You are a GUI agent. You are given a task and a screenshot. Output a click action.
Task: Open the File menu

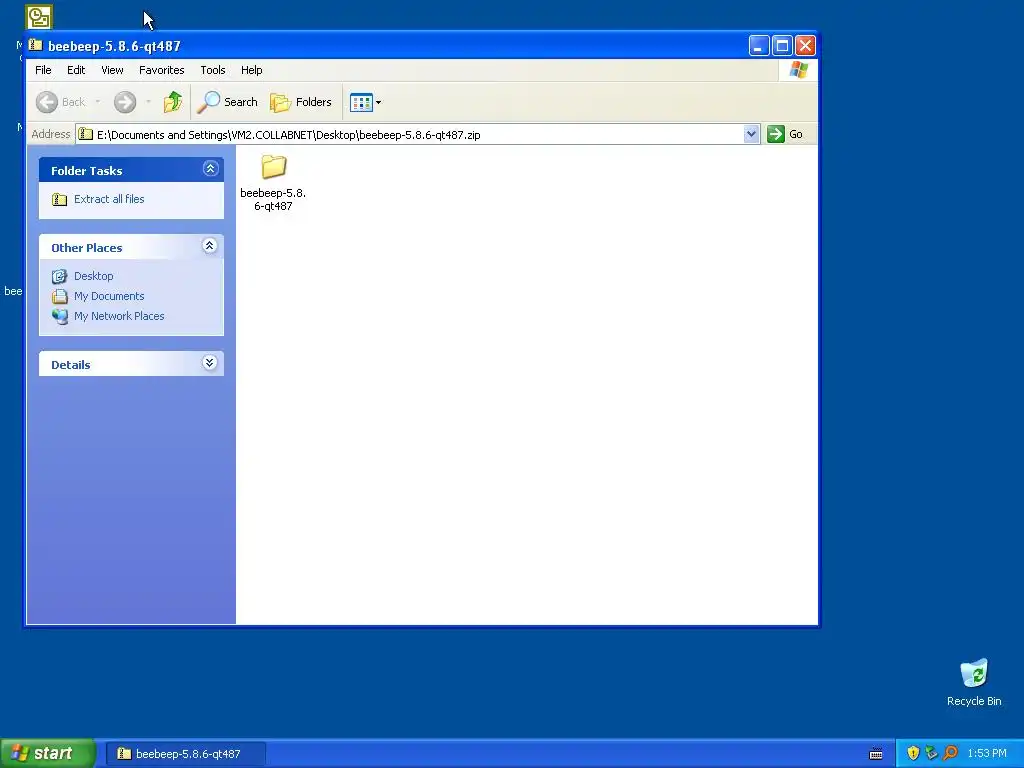(x=43, y=70)
